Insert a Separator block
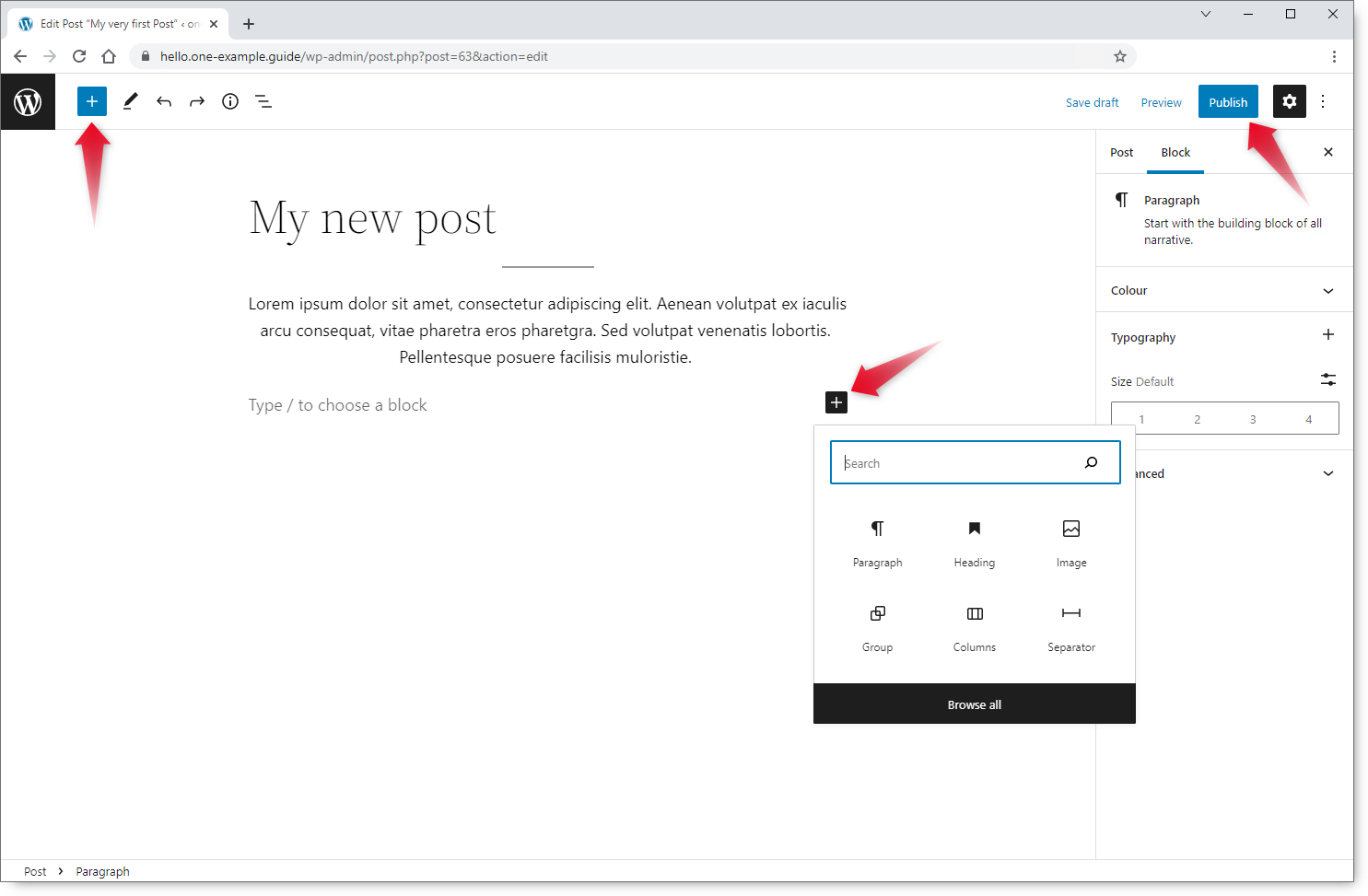 tap(1070, 626)
